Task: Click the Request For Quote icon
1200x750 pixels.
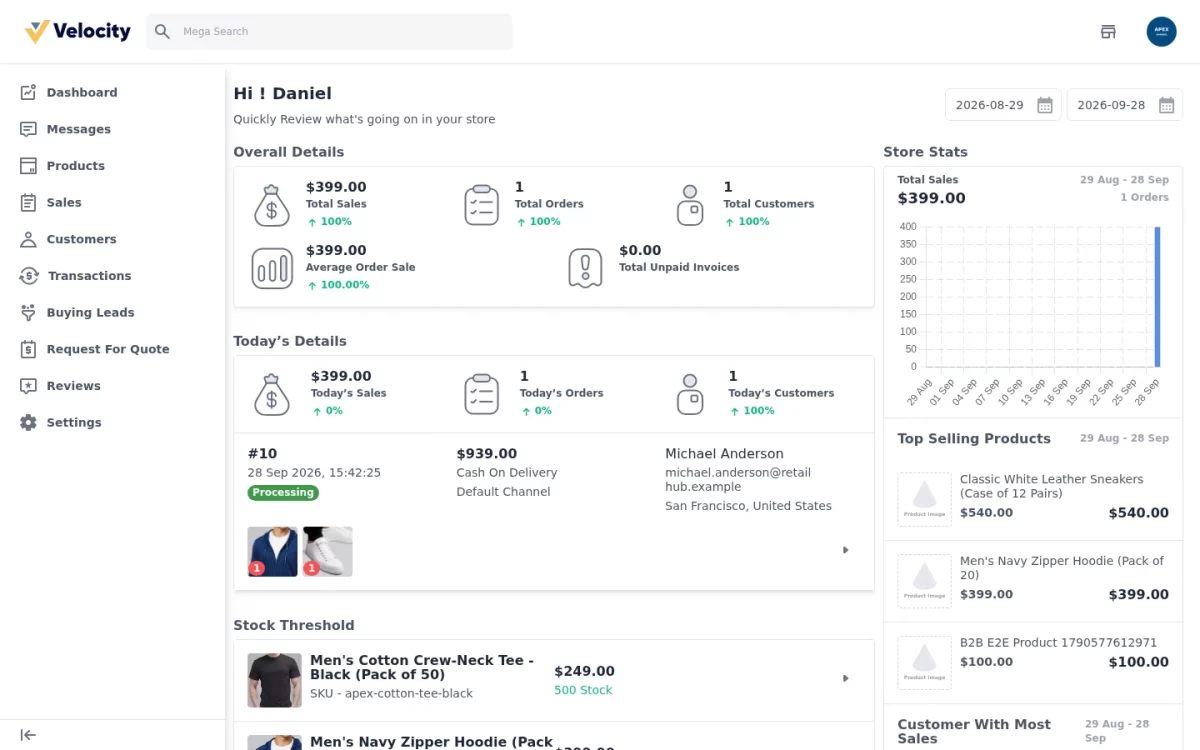Action: [28, 349]
